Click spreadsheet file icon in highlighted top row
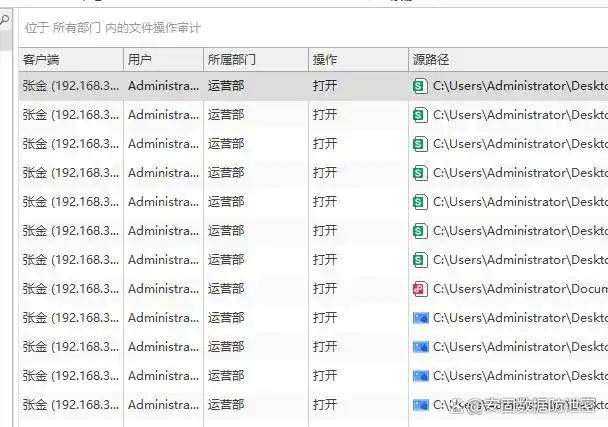This screenshot has width=608, height=427. [420, 86]
